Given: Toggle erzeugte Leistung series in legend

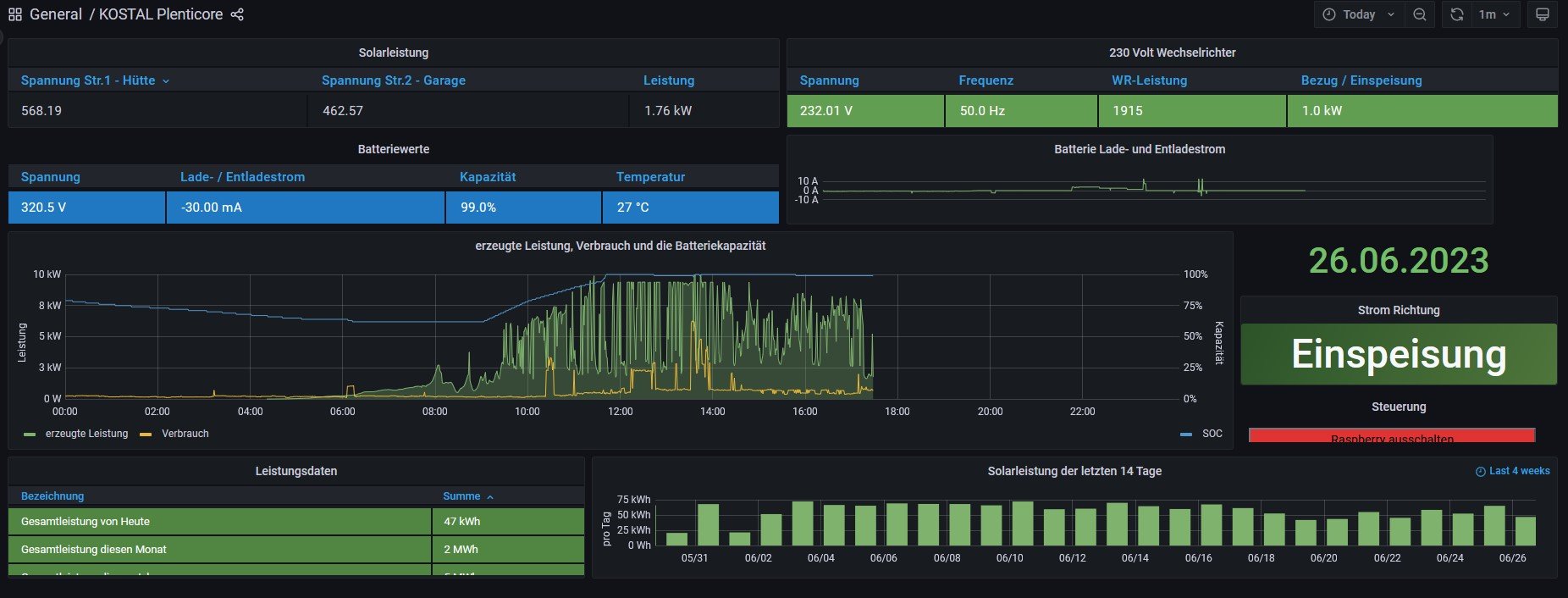Looking at the screenshot, I should point(86,434).
